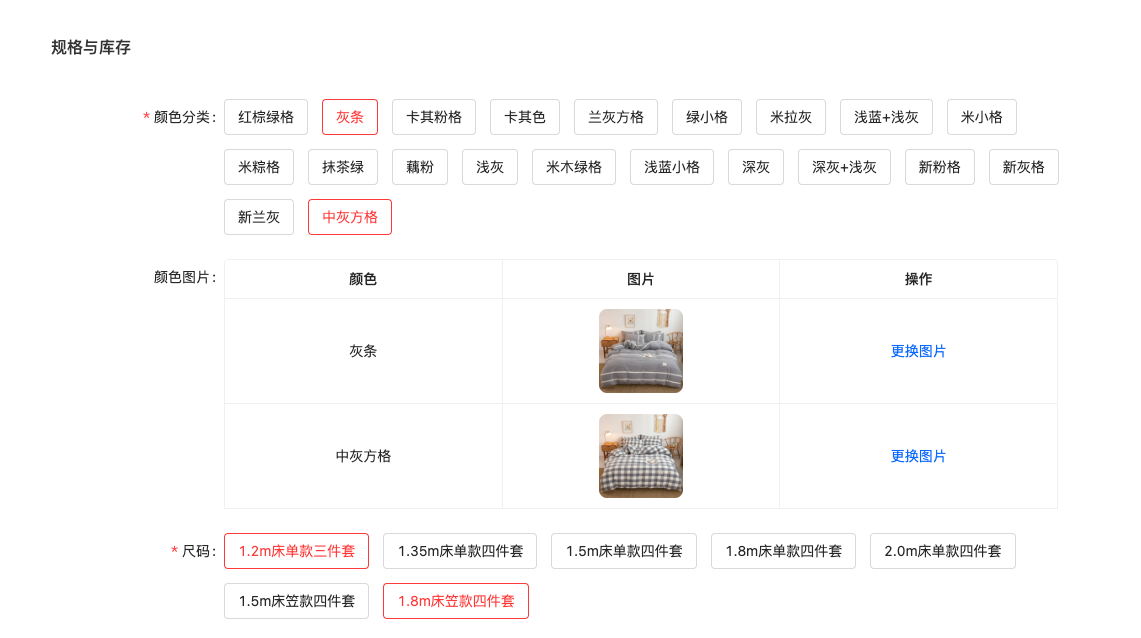The height and width of the screenshot is (638, 1141).
Task: Click 更换图片 for the 灰条 row
Action: pyautogui.click(x=918, y=351)
